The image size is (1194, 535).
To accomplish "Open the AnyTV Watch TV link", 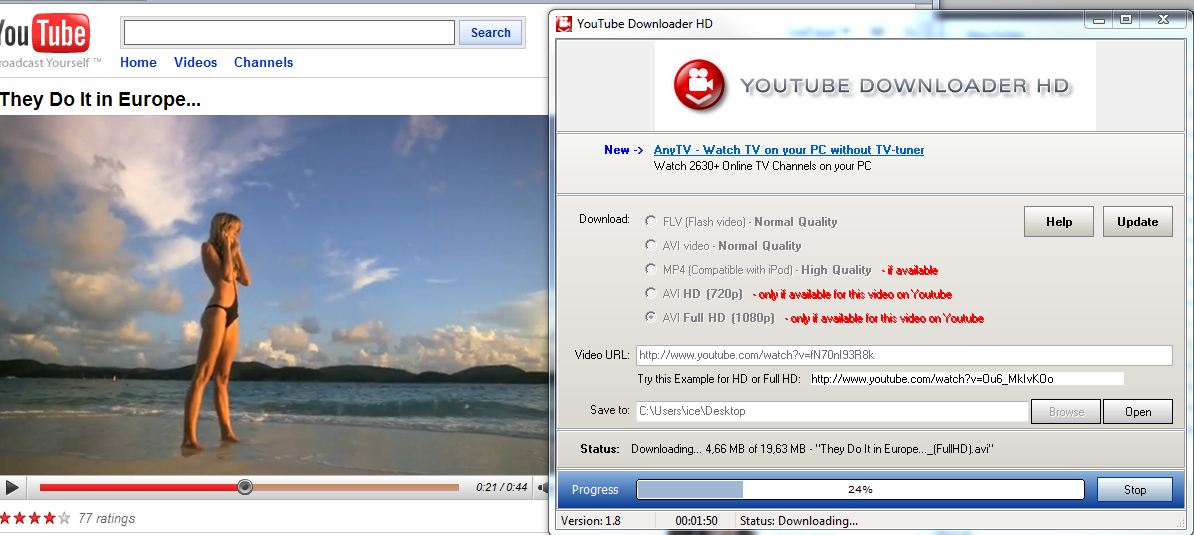I will (x=789, y=150).
